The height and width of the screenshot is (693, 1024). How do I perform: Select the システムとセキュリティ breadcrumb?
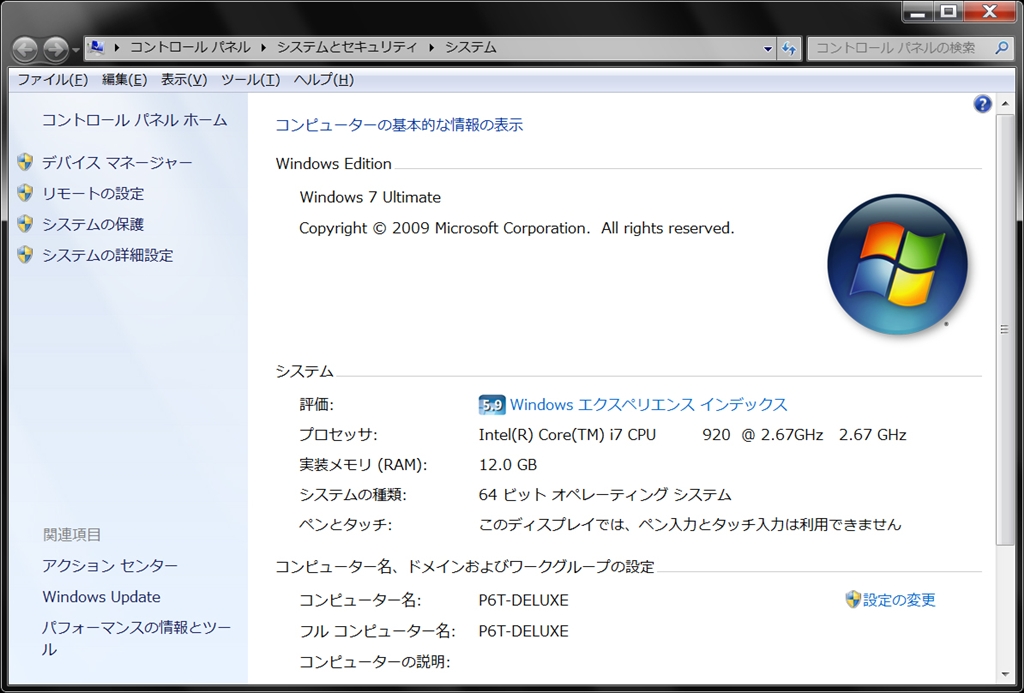pyautogui.click(x=347, y=47)
